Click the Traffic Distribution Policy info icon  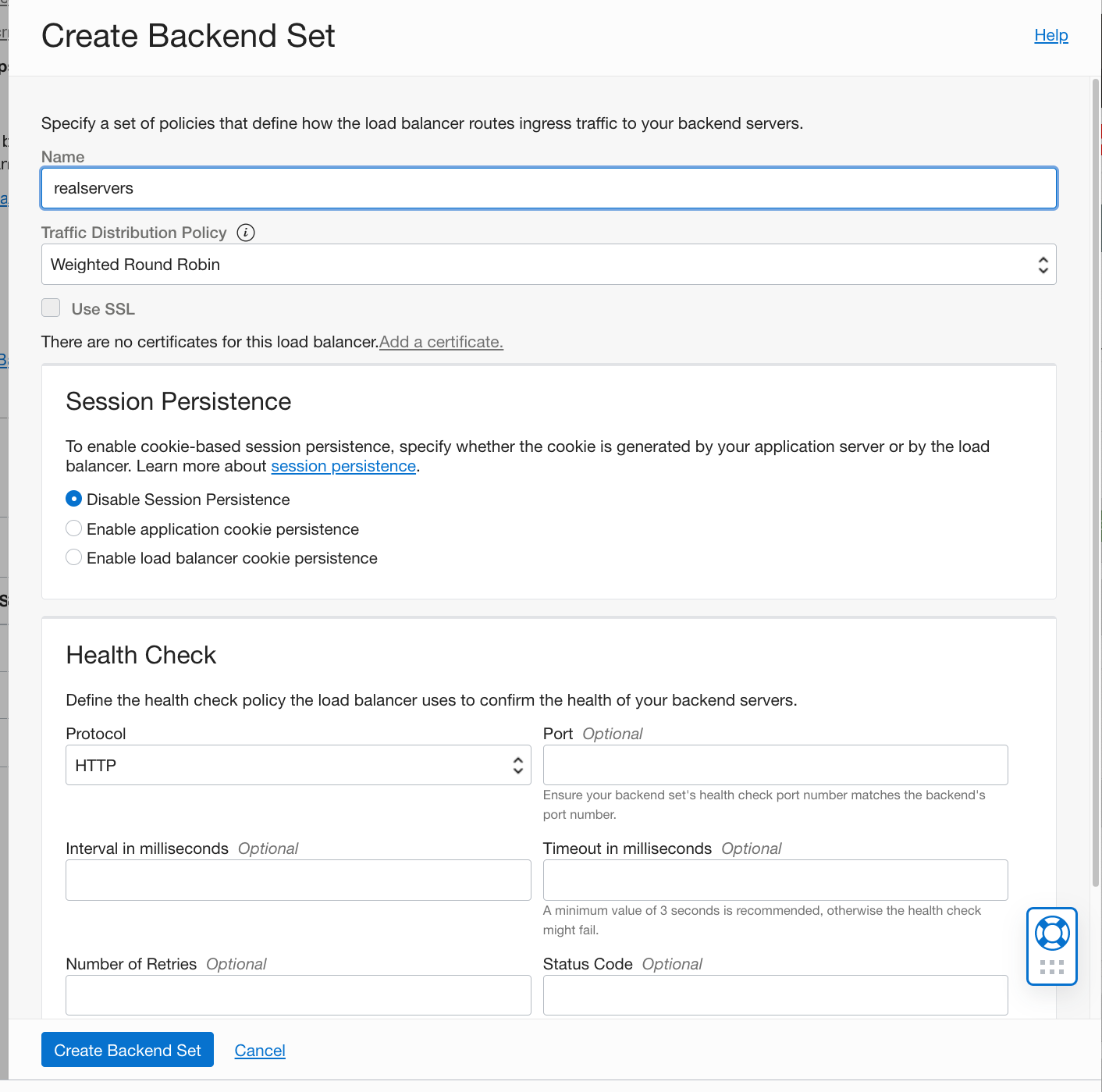[x=246, y=233]
